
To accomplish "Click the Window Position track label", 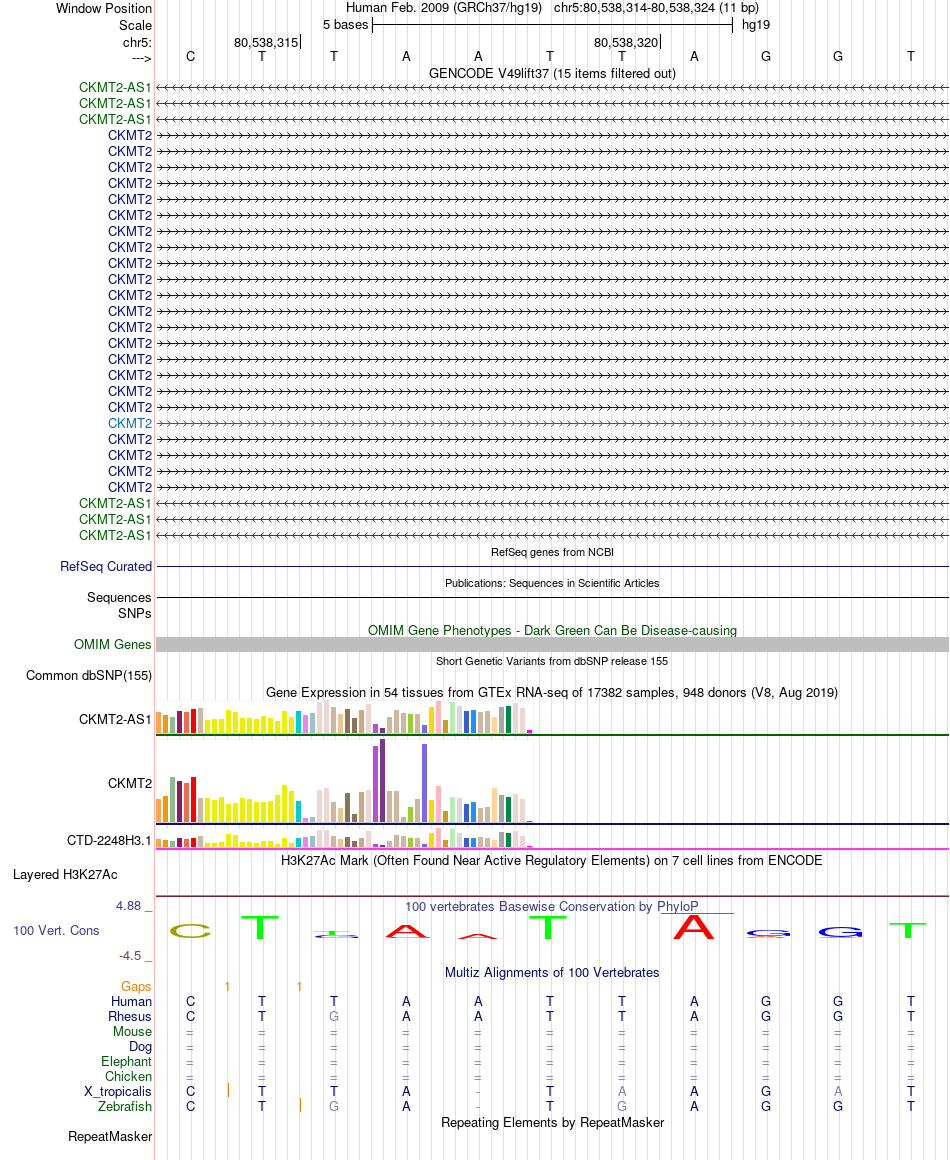I will (104, 8).
